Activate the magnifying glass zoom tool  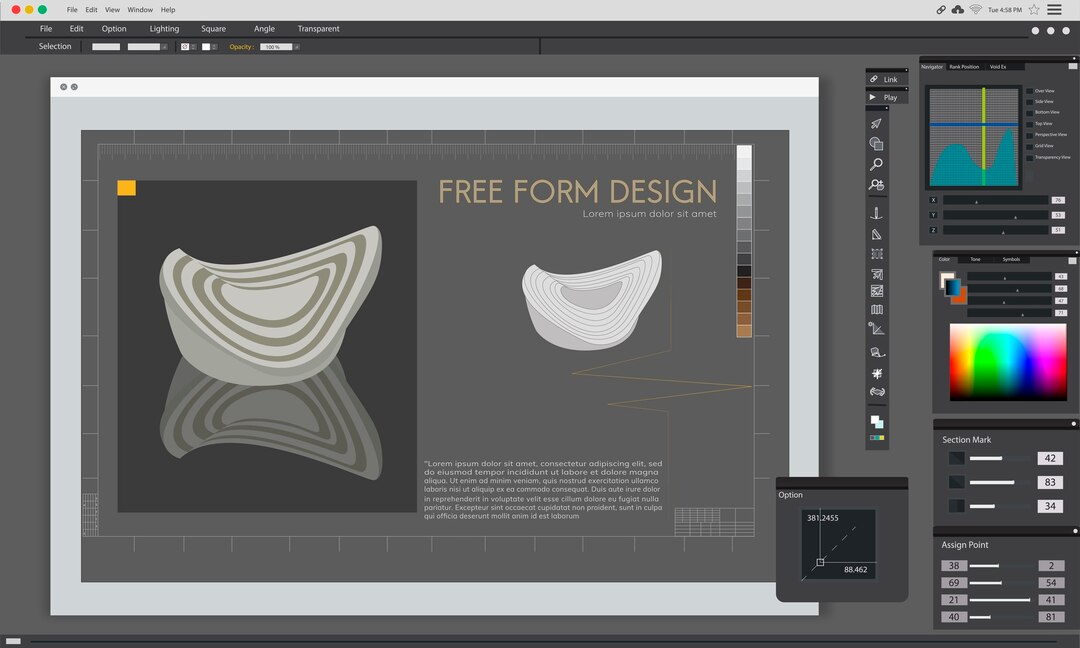[876, 164]
